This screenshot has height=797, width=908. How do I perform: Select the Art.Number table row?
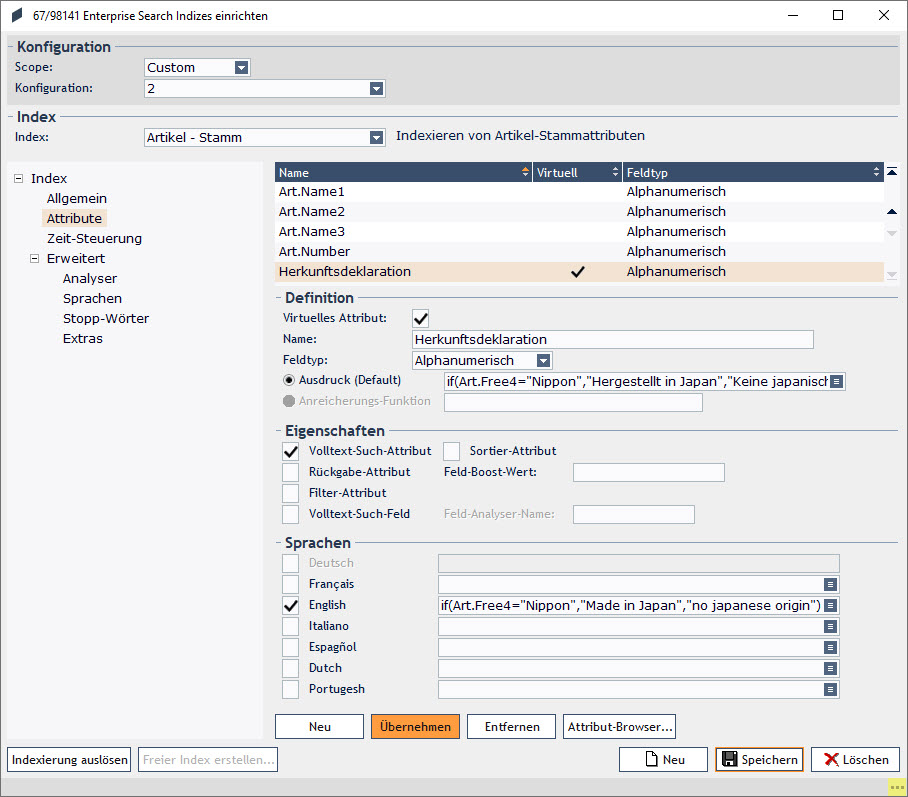coord(579,252)
